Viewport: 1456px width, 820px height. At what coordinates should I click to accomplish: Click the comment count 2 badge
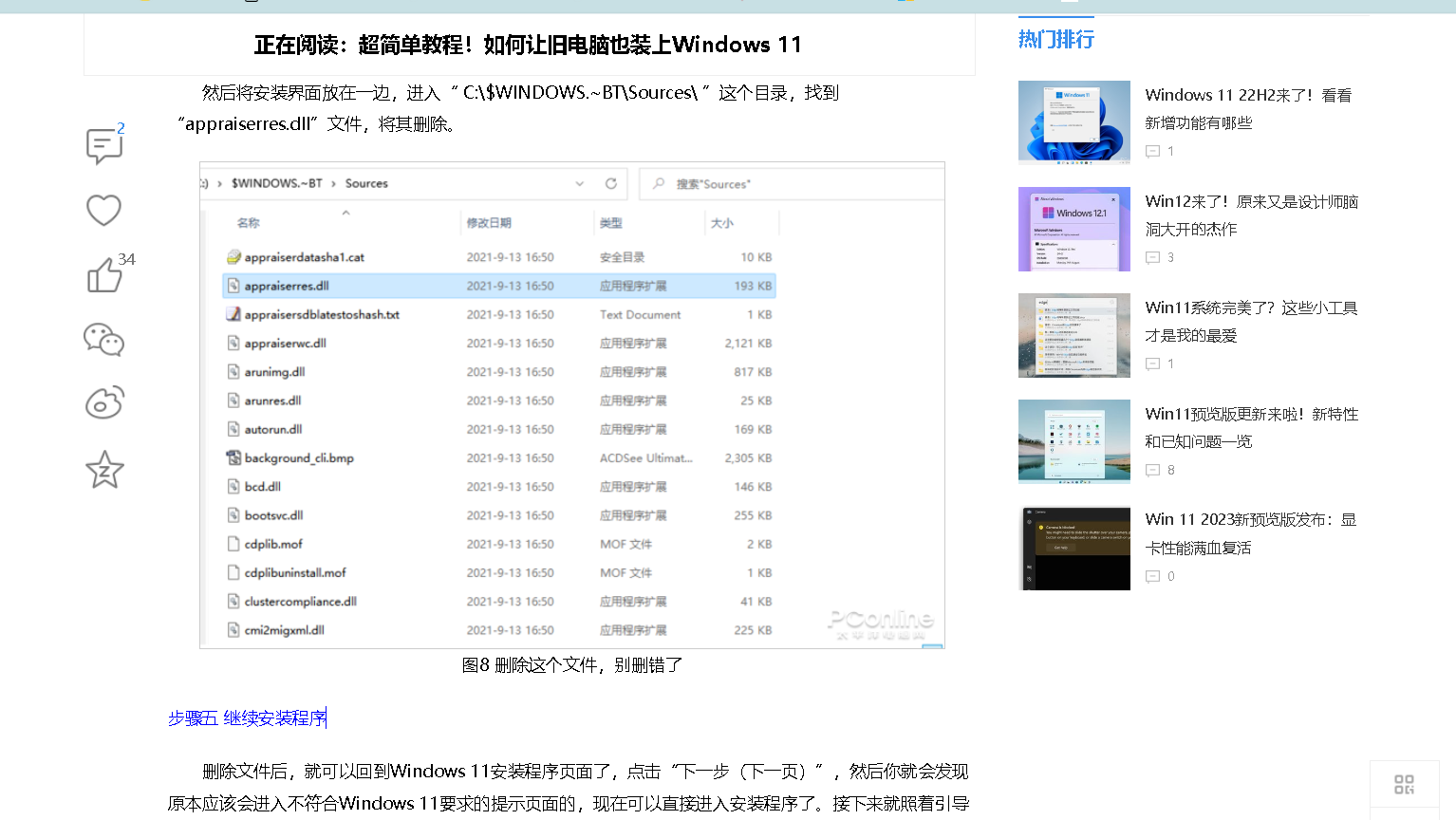pyautogui.click(x=121, y=128)
